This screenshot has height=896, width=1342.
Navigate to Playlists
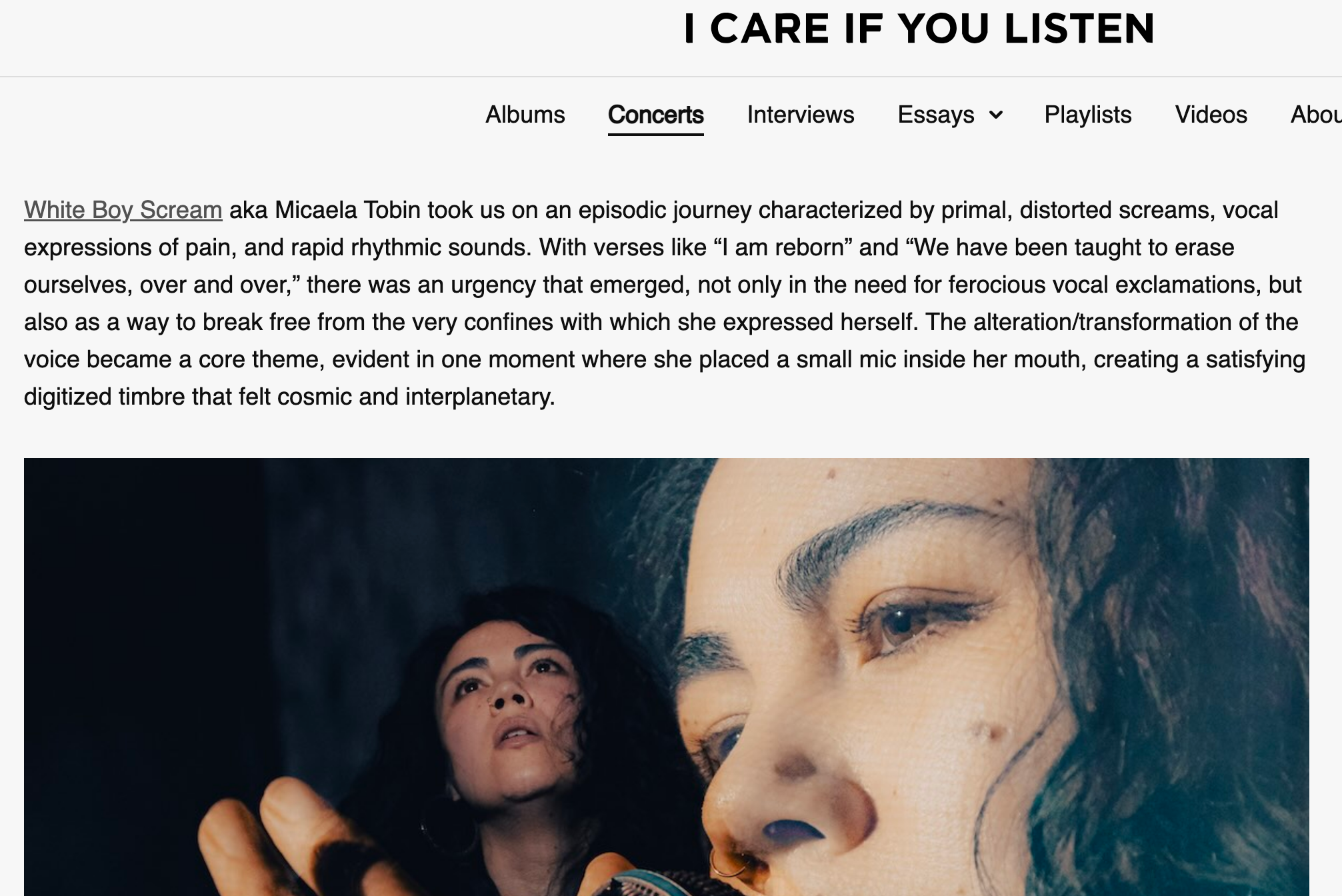click(1087, 115)
